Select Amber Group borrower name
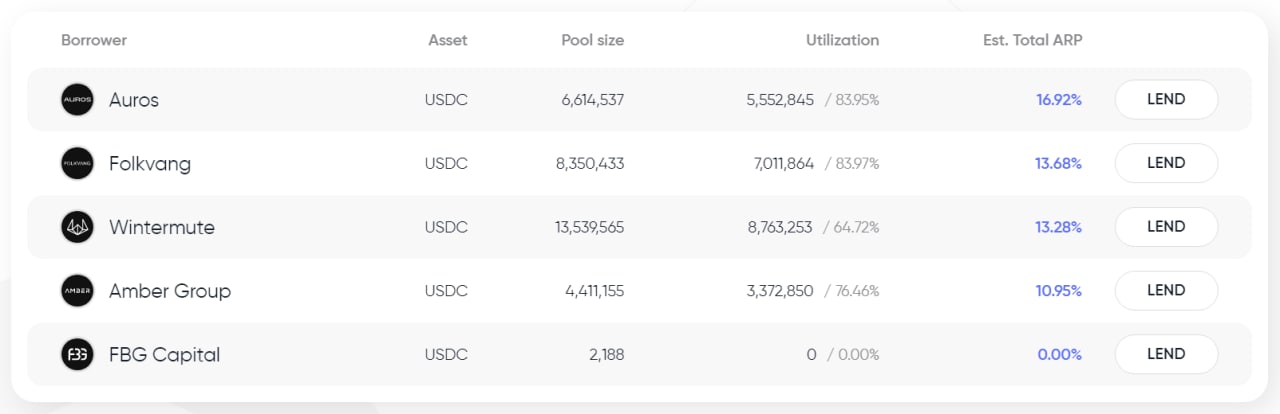 pos(170,291)
